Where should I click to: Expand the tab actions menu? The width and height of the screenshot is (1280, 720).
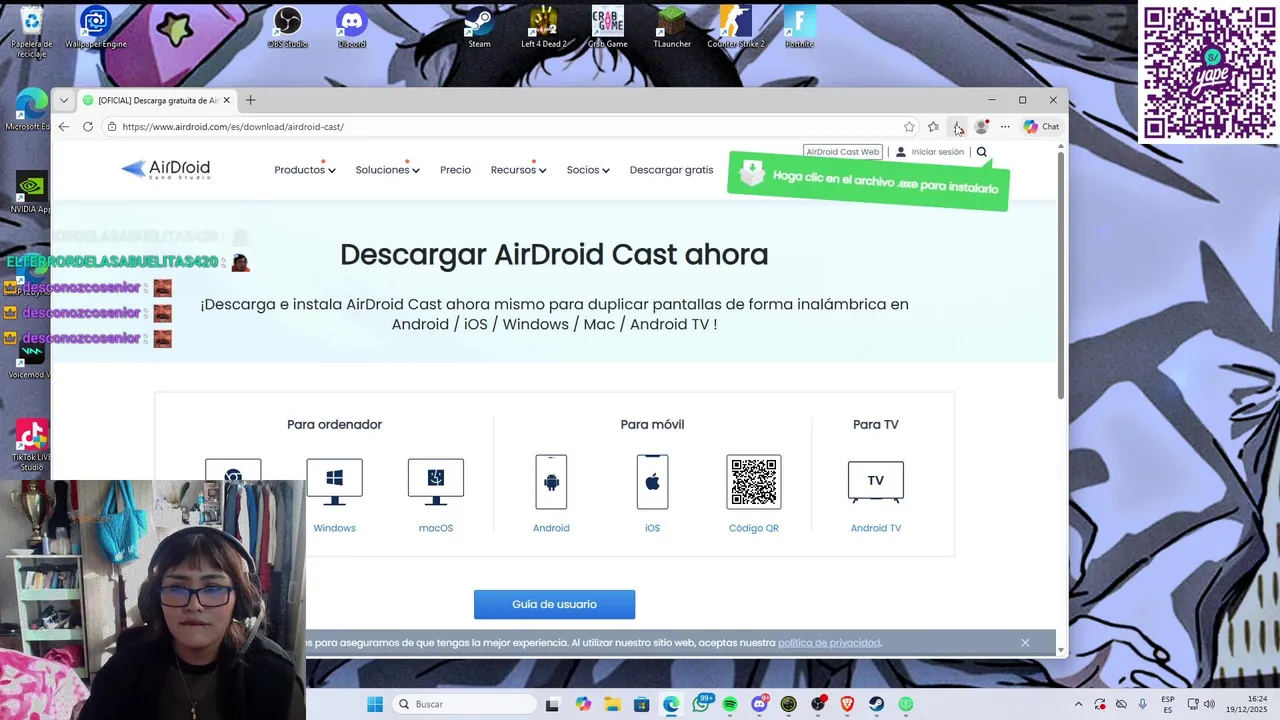(x=64, y=100)
